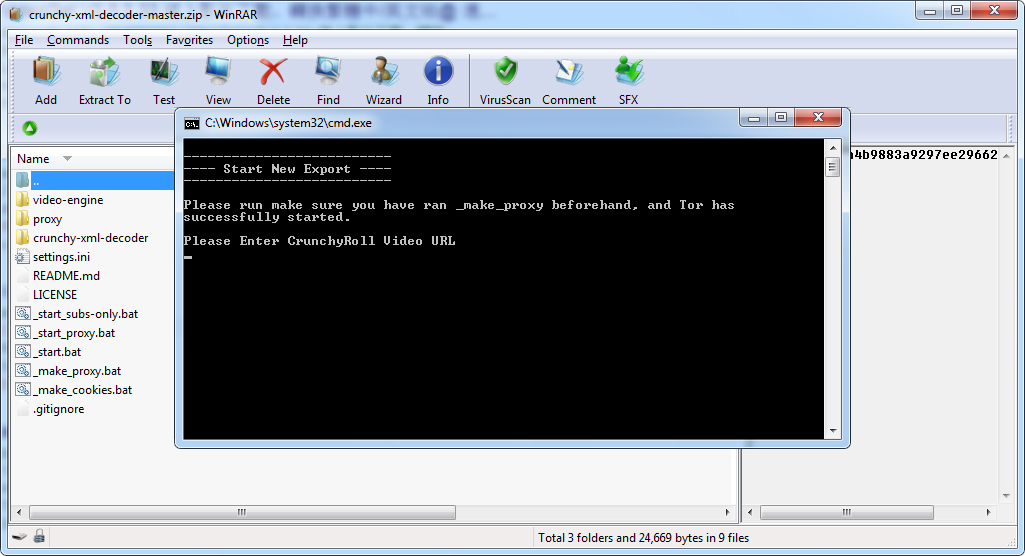The image size is (1025, 556).
Task: Click the Delete toolbar icon
Action: (273, 80)
